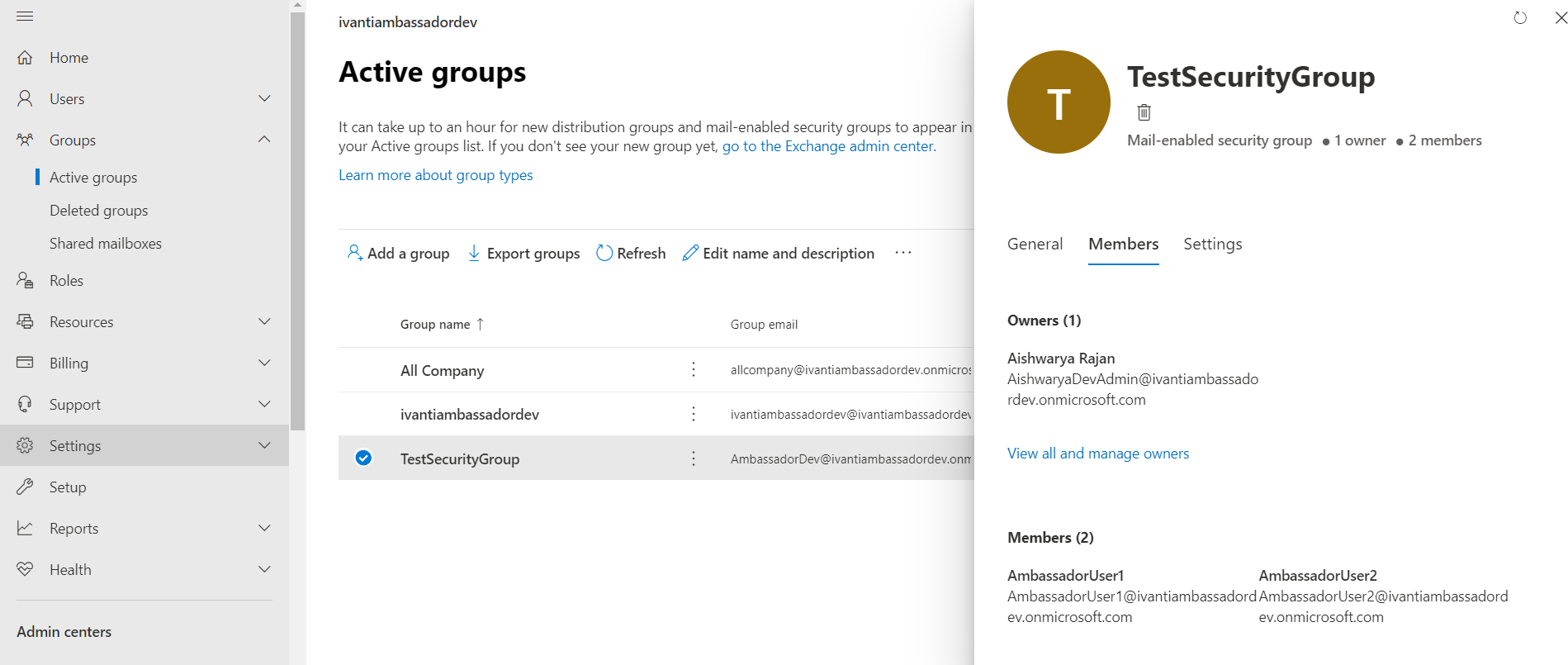Open Deleted groups in the sidebar
The image size is (1568, 665).
[99, 211]
